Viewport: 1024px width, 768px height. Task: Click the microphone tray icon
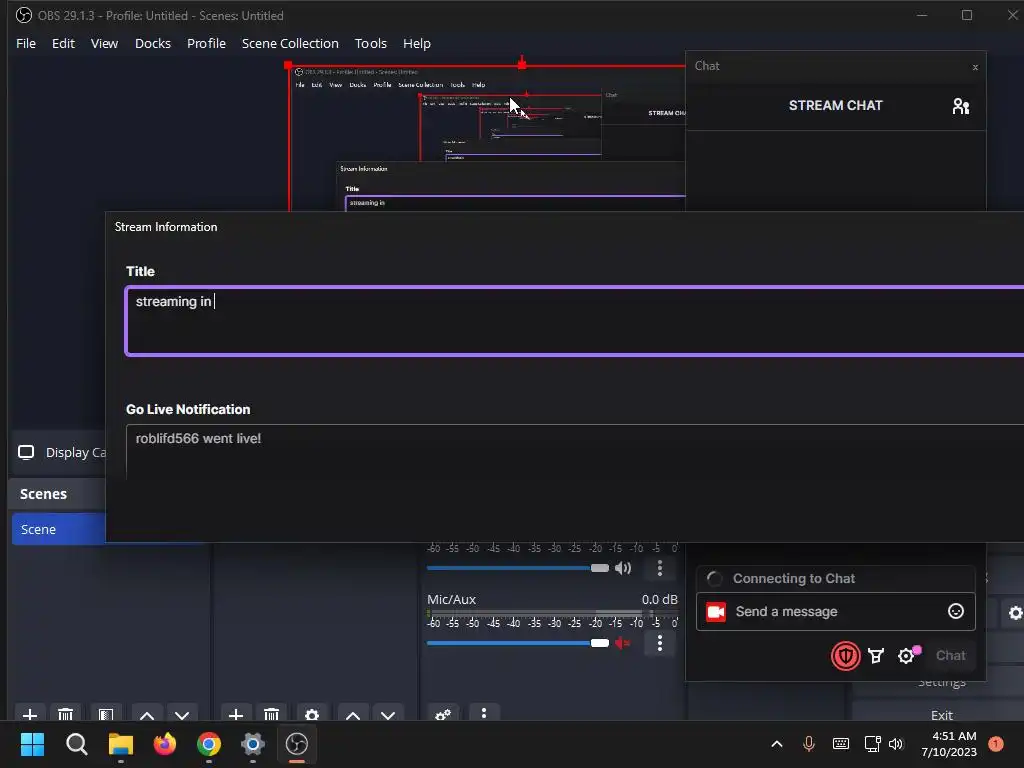point(808,744)
